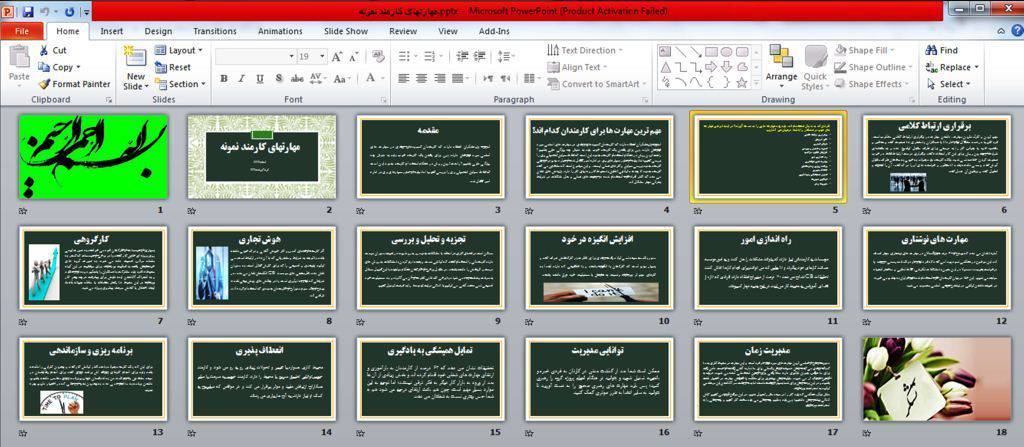Screen dimensions: 1024x447
Task: Click the Clear Formatting icon
Action: (x=378, y=57)
